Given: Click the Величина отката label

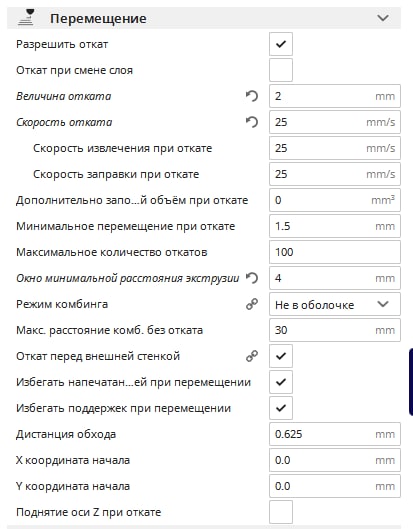Looking at the screenshot, I should [63, 96].
